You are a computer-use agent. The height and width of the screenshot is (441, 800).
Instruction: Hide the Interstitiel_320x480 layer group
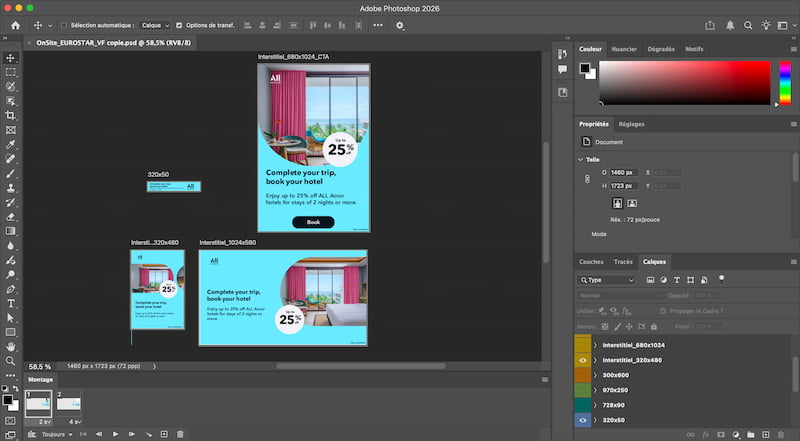583,360
